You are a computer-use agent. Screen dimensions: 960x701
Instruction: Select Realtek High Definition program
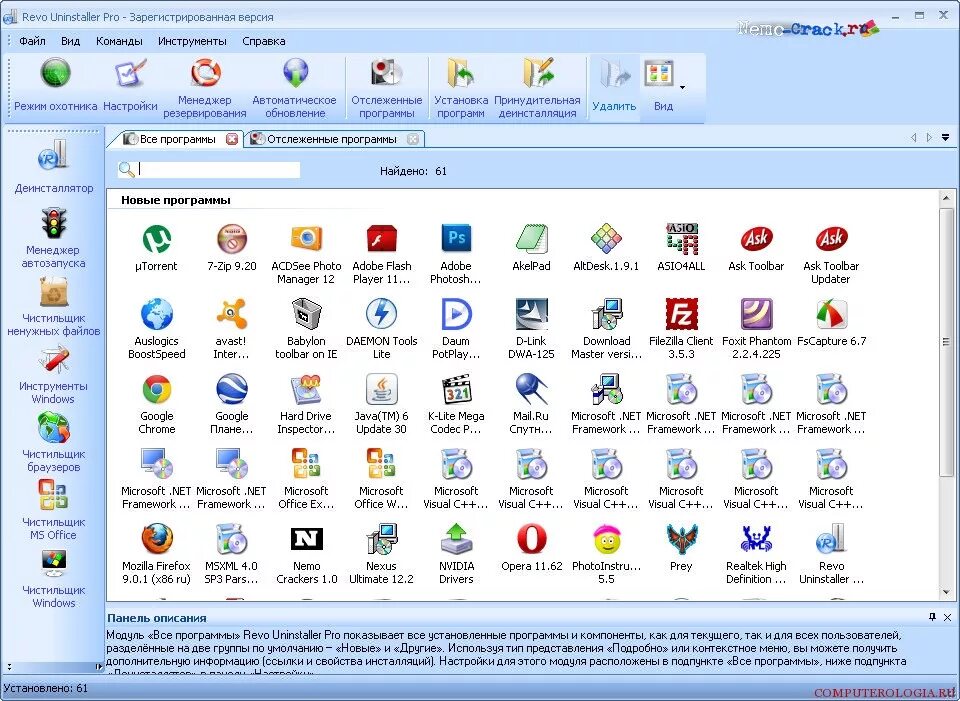coord(756,554)
